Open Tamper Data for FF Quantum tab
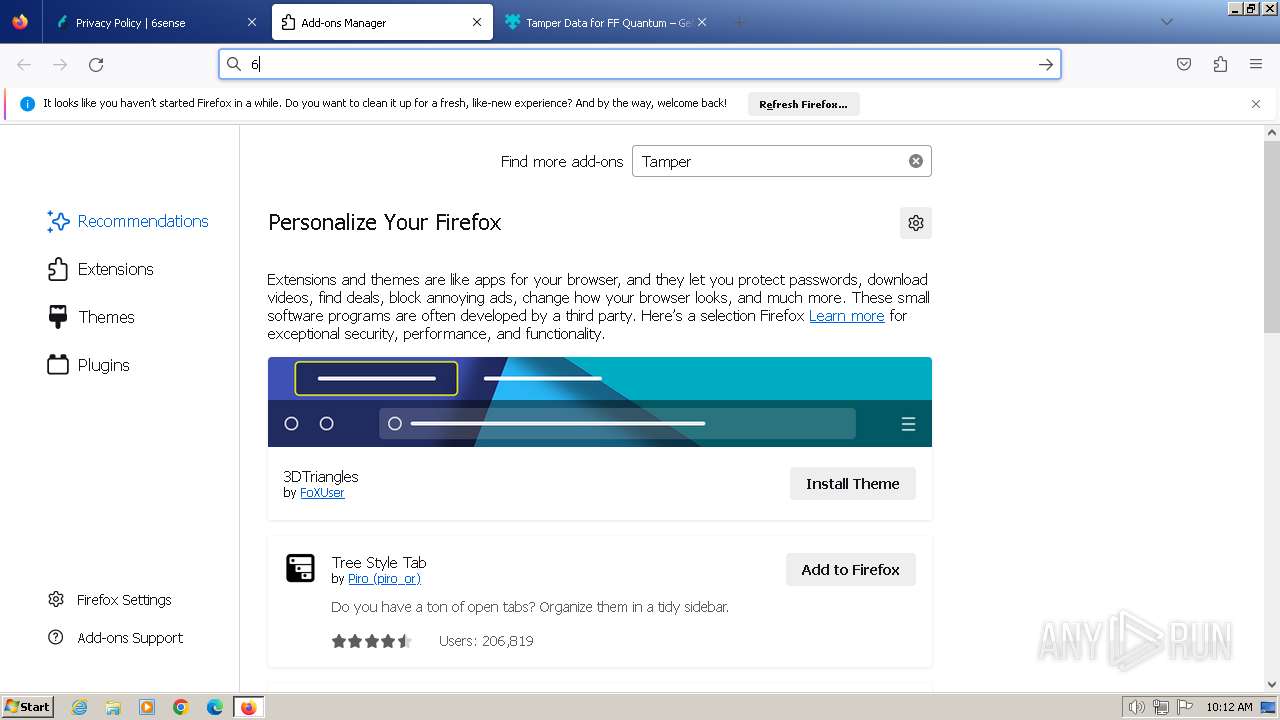This screenshot has height=720, width=1280. pos(606,22)
